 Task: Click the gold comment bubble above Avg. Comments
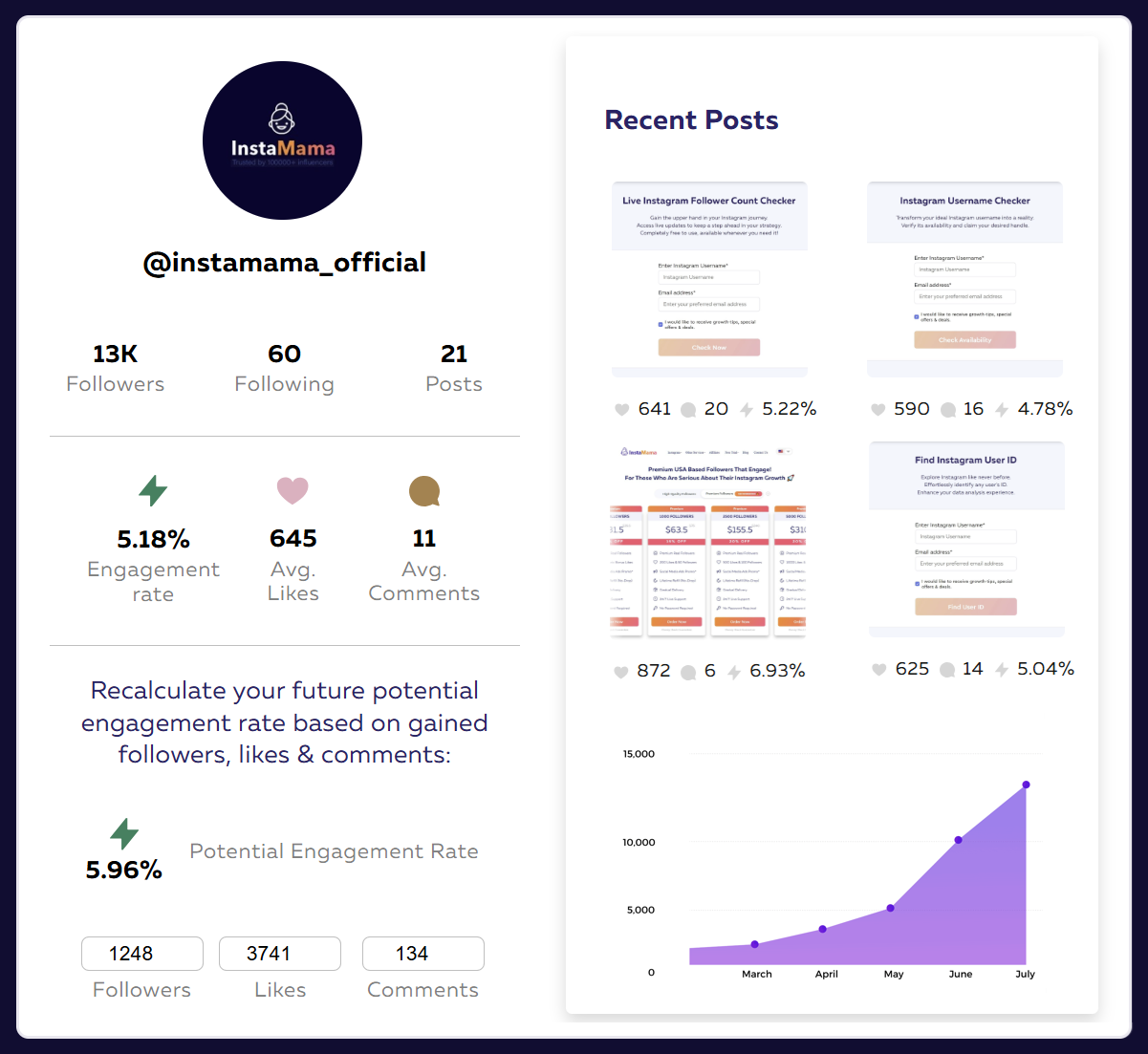click(423, 490)
